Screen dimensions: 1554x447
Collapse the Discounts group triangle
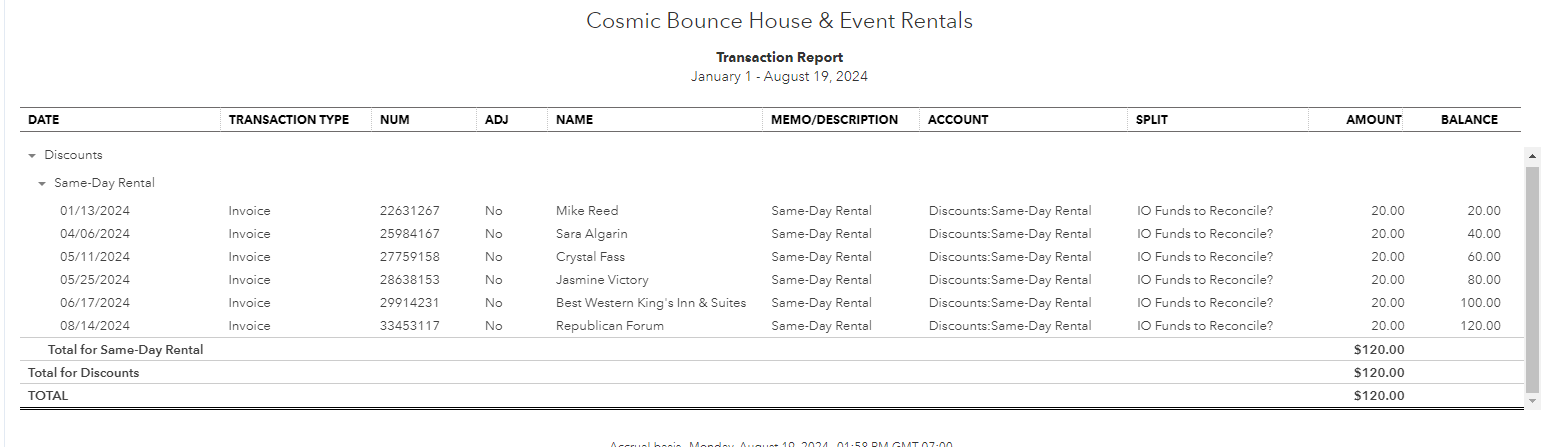(x=33, y=156)
